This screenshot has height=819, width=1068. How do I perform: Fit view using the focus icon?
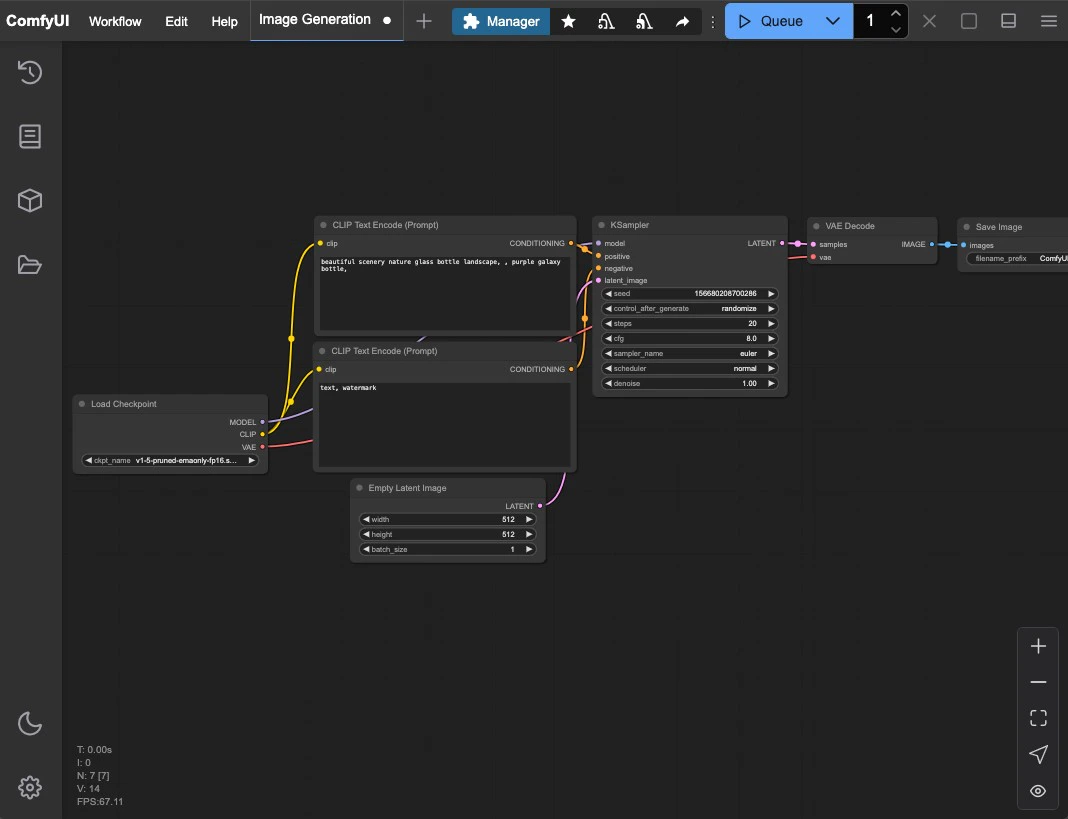(1037, 717)
